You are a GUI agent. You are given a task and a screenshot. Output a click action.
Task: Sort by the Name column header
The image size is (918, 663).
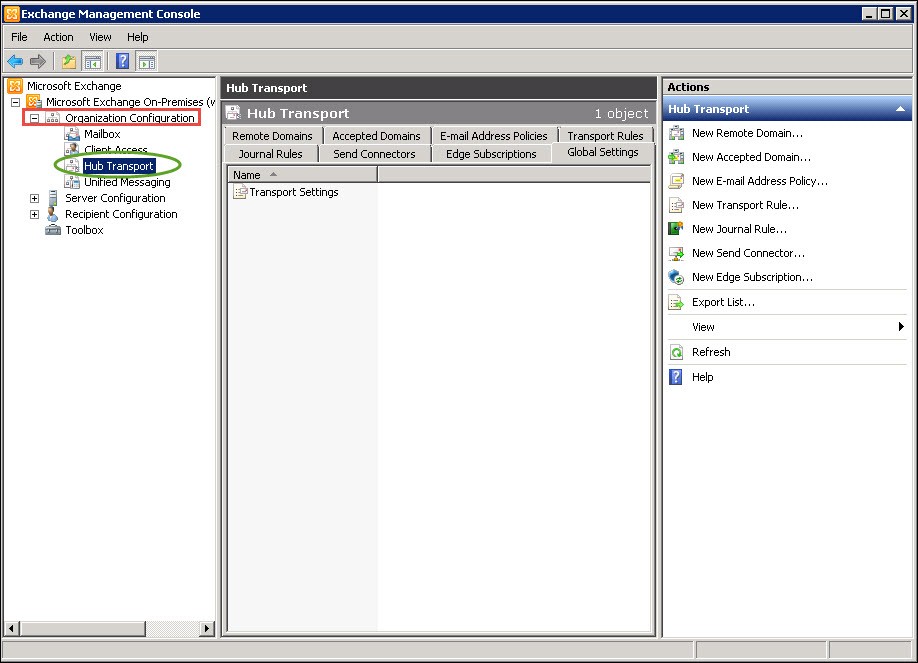tap(302, 175)
